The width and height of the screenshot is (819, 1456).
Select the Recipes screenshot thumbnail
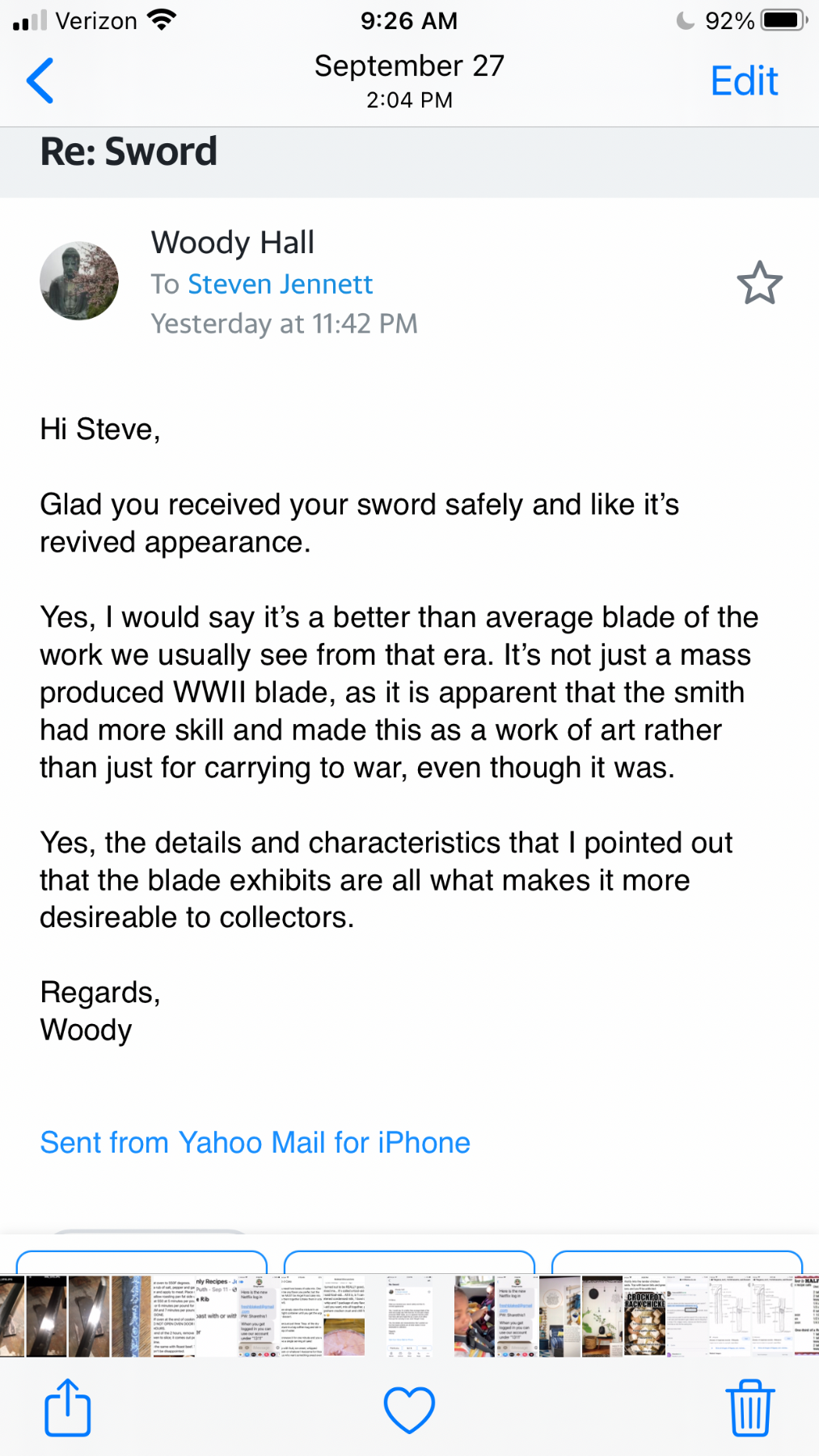pos(217,1316)
